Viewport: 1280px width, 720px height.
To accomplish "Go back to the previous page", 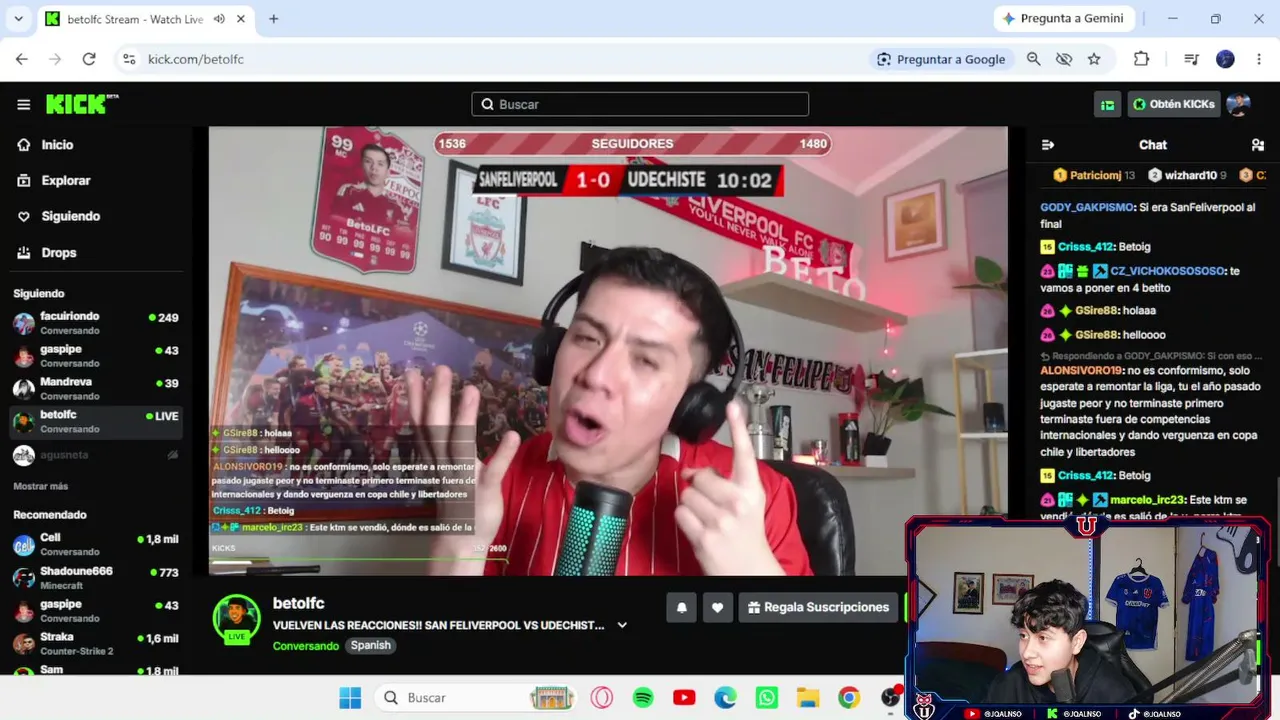I will coord(22,59).
